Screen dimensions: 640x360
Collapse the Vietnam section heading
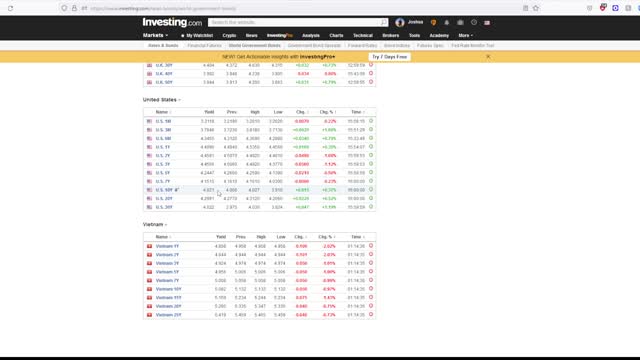pyautogui.click(x=155, y=224)
